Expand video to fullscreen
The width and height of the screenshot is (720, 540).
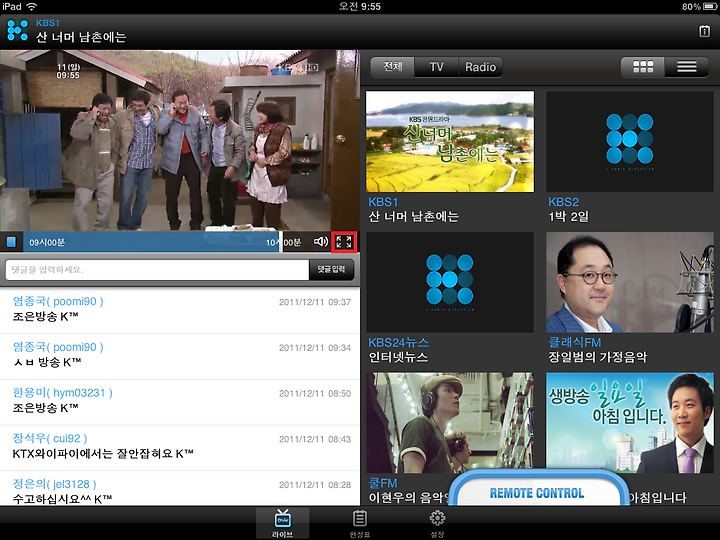click(344, 242)
